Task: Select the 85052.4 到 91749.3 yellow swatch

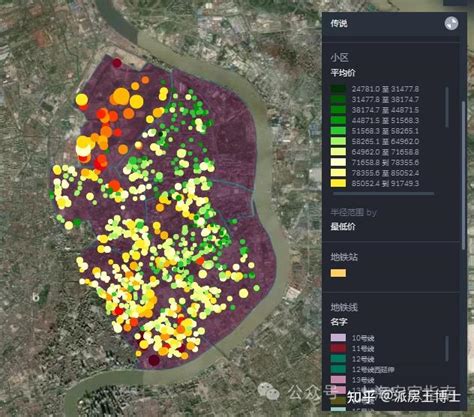Action: (x=338, y=183)
